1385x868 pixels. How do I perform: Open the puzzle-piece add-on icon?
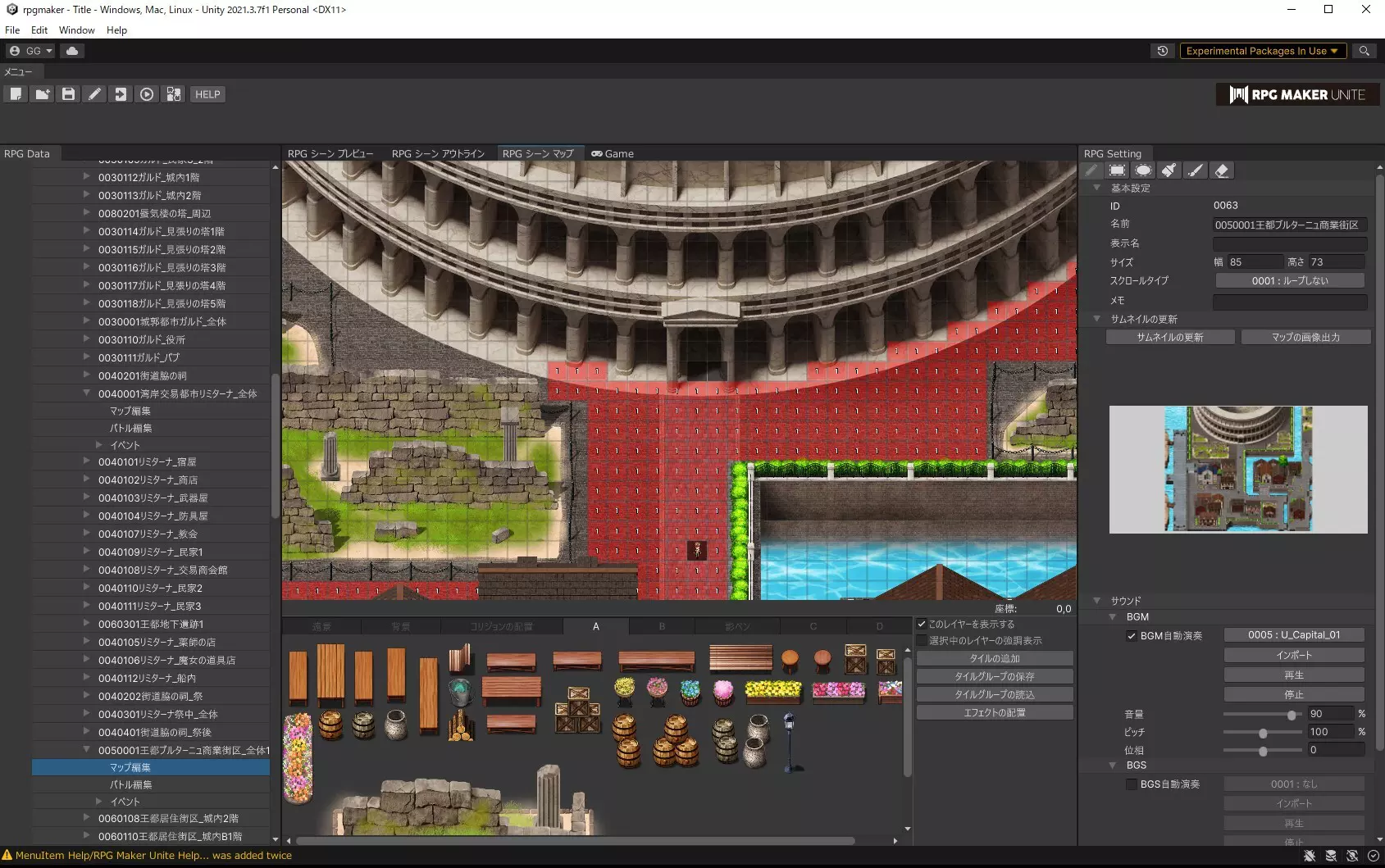tap(173, 94)
